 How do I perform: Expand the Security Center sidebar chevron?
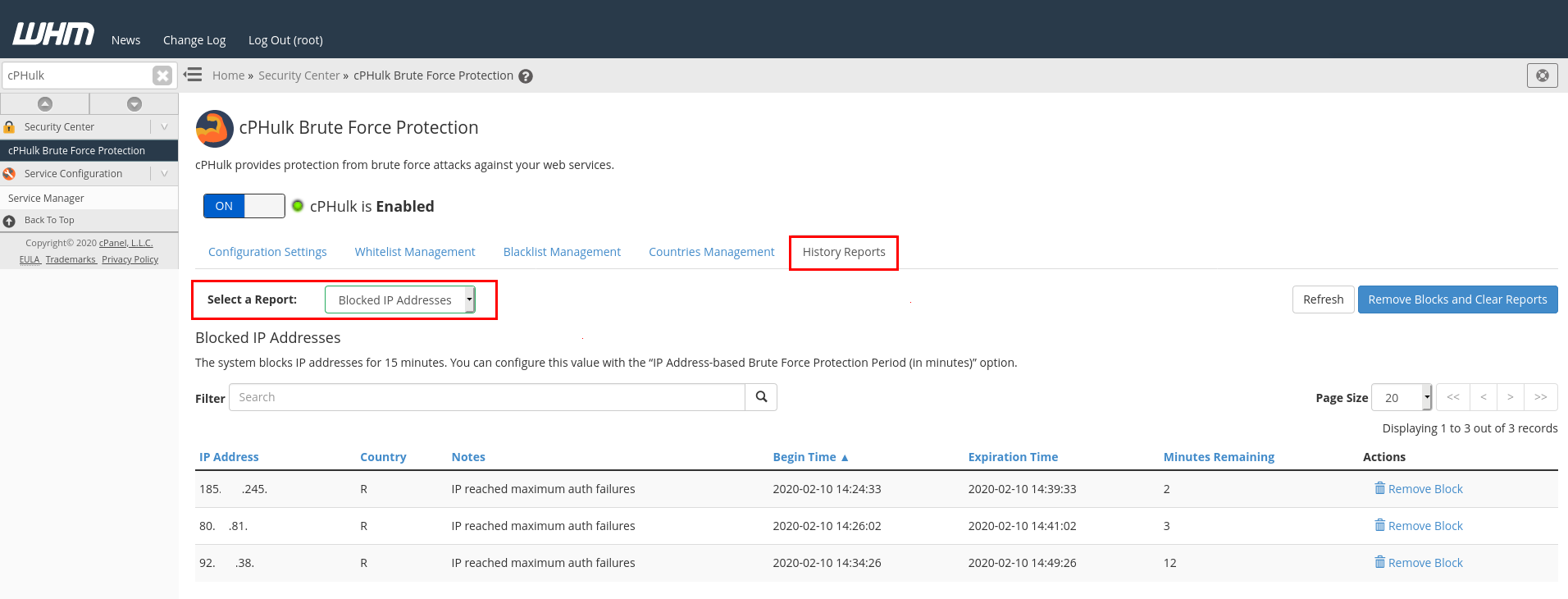tap(164, 127)
